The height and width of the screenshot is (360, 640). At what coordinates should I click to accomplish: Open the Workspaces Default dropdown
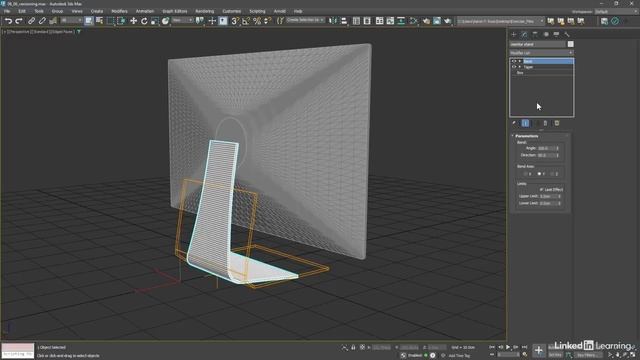point(616,11)
